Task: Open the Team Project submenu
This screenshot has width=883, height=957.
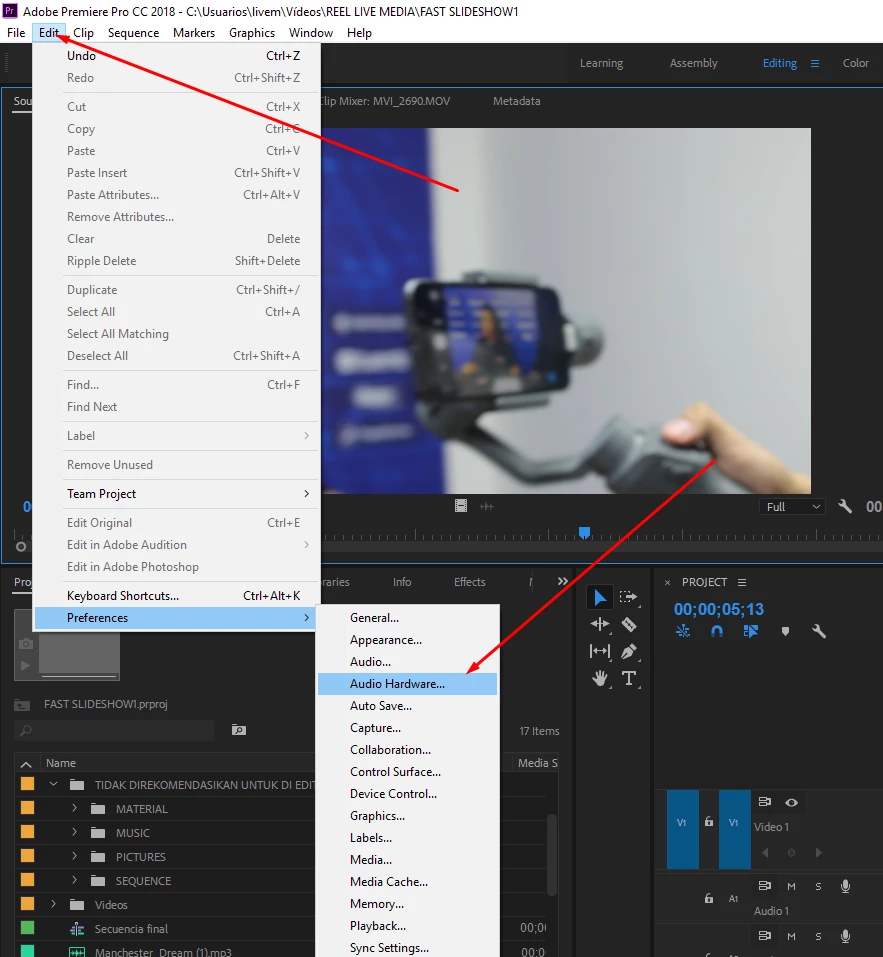Action: pyautogui.click(x=177, y=494)
